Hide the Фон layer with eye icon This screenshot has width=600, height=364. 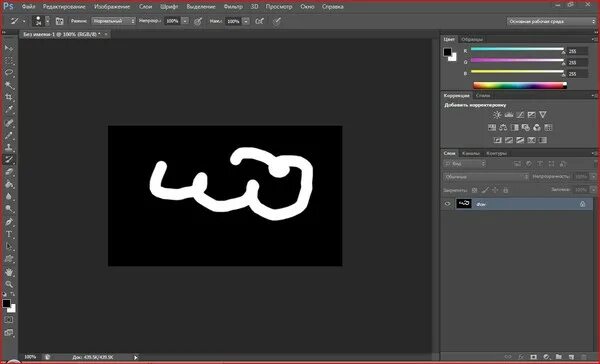tap(447, 204)
